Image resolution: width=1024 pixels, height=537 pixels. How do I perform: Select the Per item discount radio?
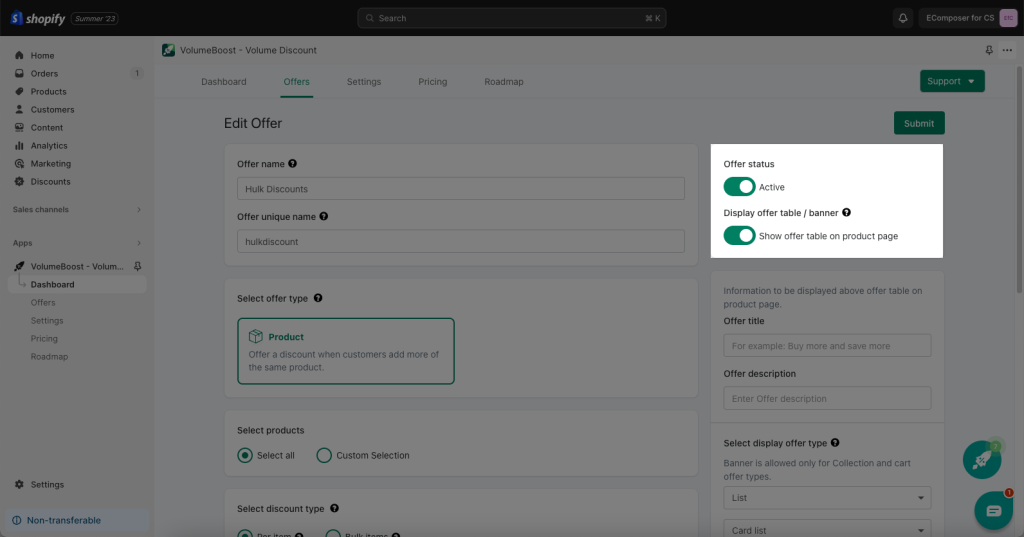(245, 534)
